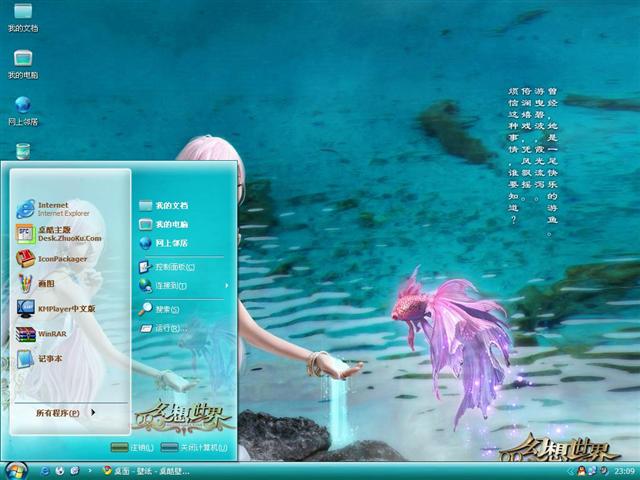640x480 pixels.
Task: Open 搜索(S) search
Action: coord(159,309)
